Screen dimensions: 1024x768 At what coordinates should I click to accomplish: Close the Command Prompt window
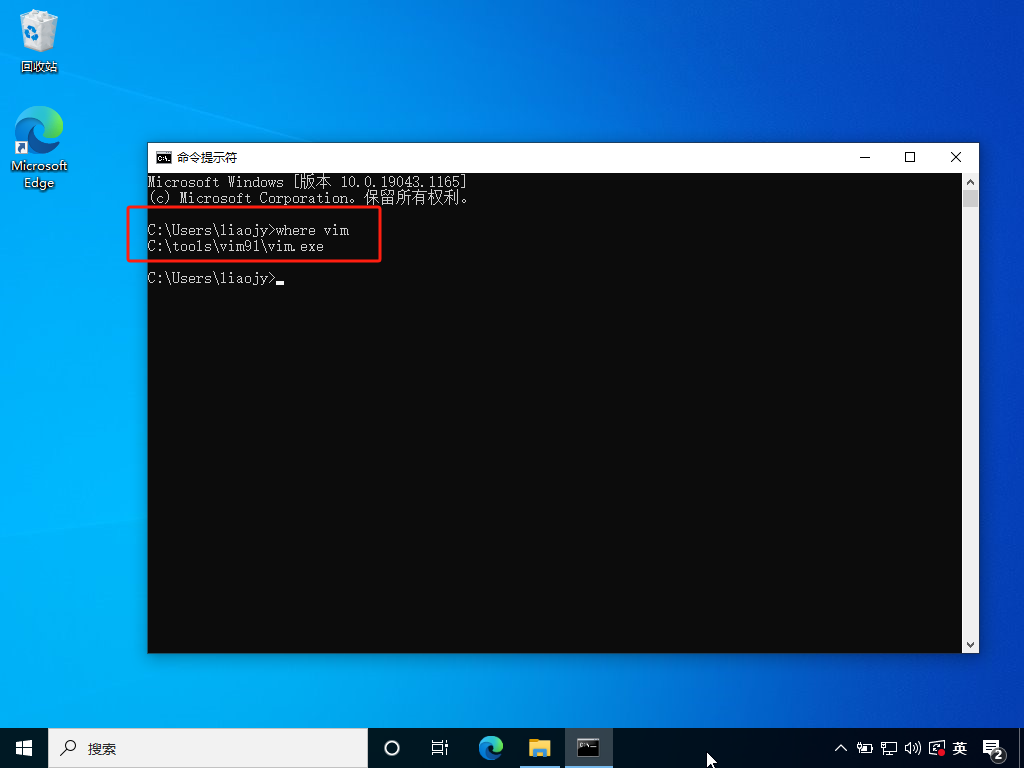956,157
